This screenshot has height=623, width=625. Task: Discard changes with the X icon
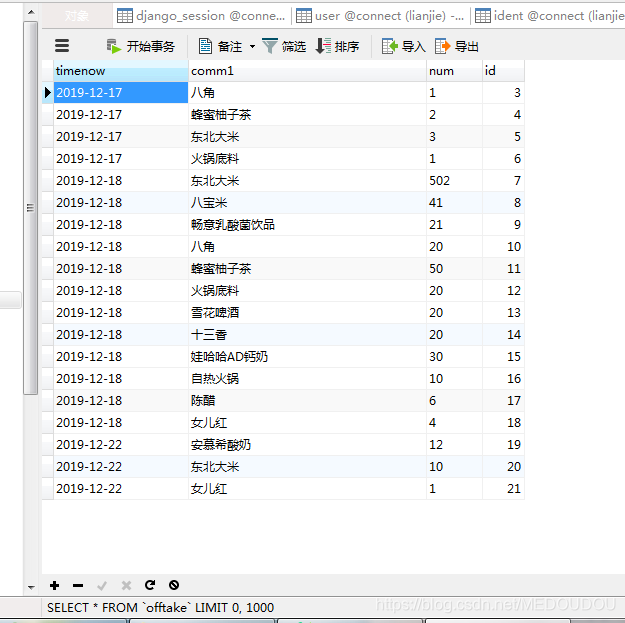pyautogui.click(x=126, y=585)
